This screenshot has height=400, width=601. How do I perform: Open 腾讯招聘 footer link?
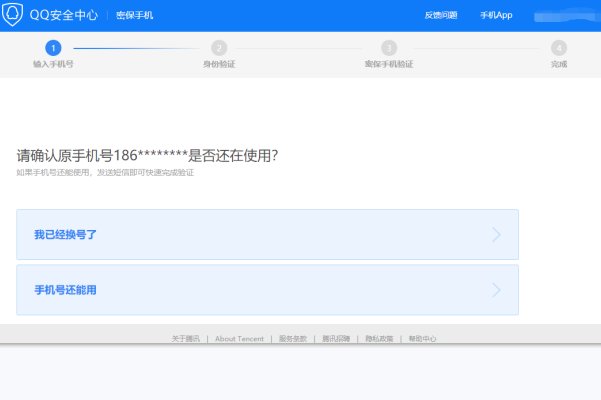336,339
